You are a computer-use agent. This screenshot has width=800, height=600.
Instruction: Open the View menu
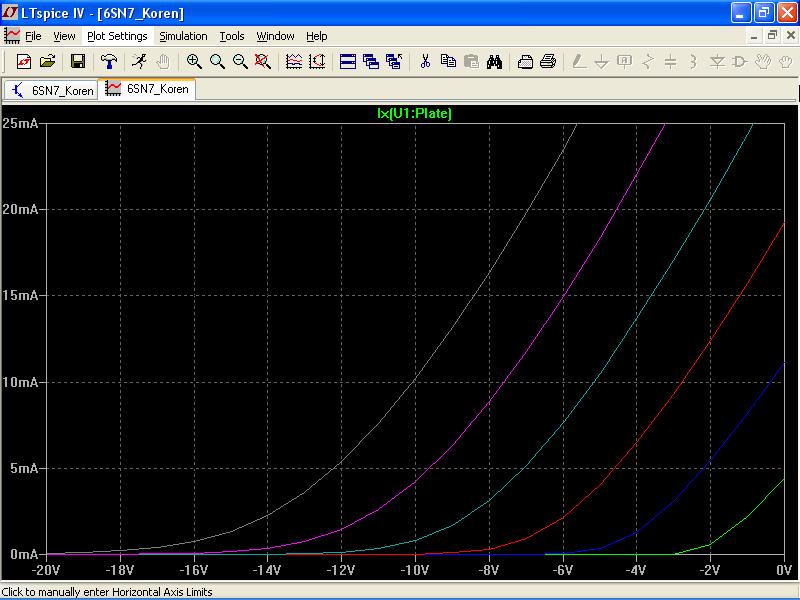click(x=64, y=36)
